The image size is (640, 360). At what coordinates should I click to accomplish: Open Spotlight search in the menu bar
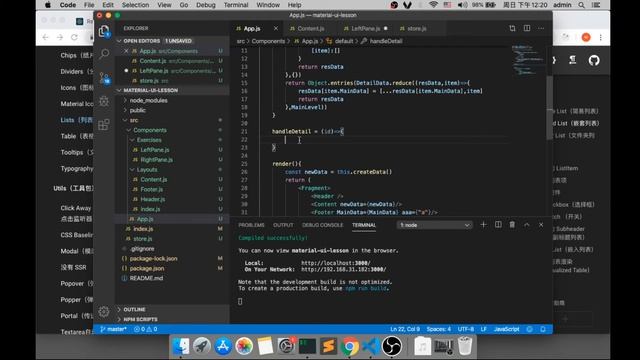coord(581,5)
